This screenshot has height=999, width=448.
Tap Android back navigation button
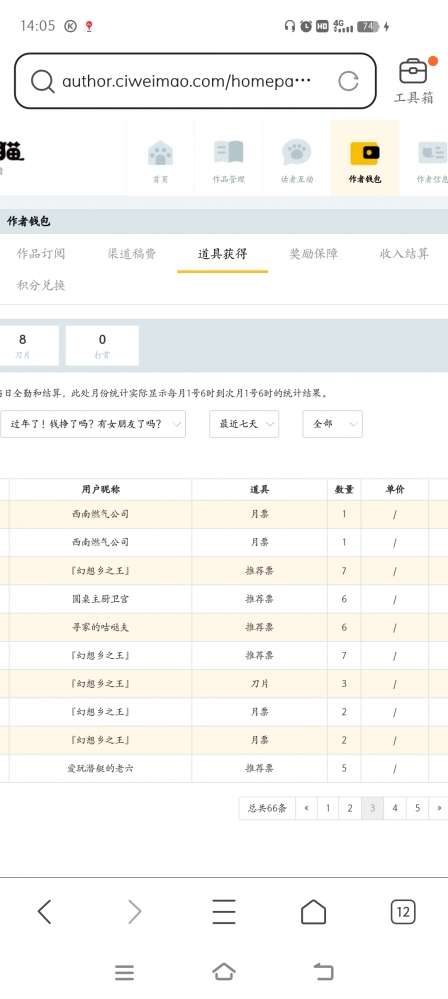point(323,972)
